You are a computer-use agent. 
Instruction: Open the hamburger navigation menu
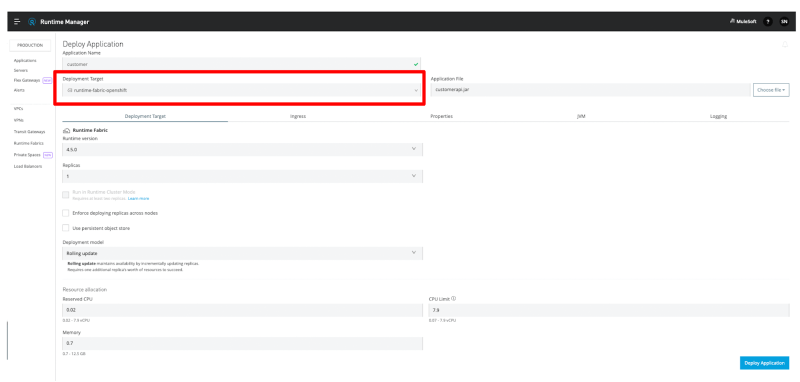pyautogui.click(x=17, y=22)
